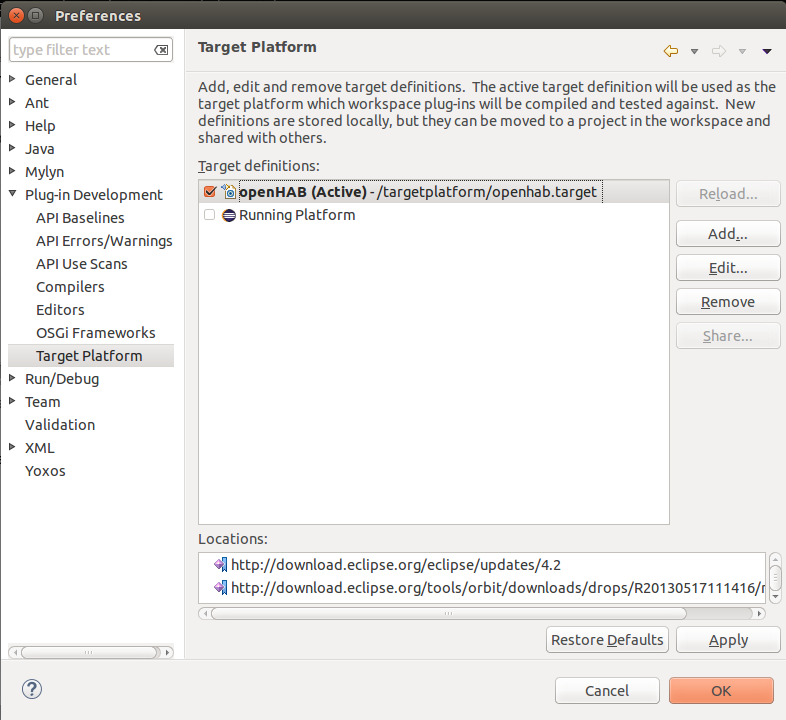Open the OSGi Frameworks preference page

(x=95, y=333)
